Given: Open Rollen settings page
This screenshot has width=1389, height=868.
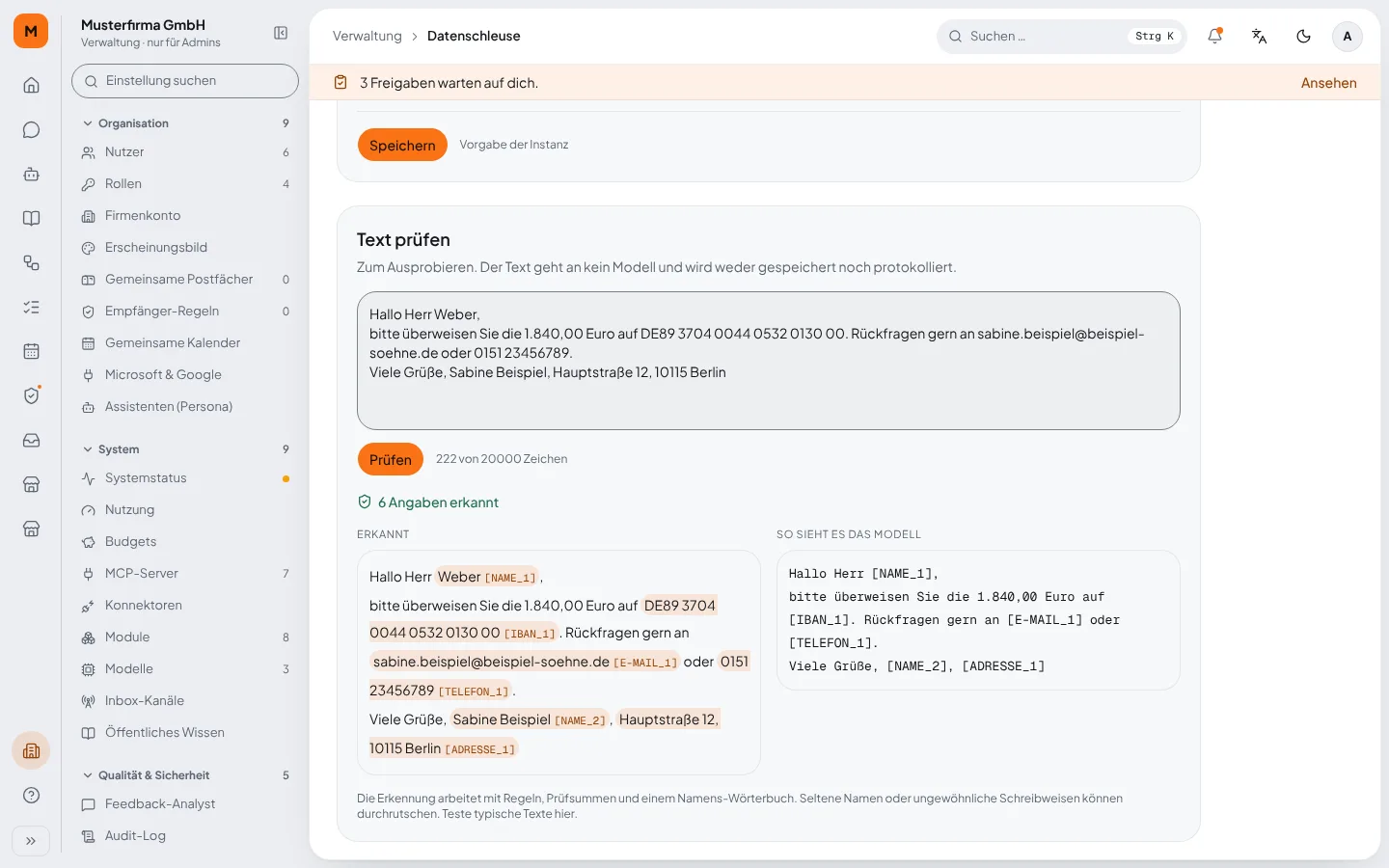Looking at the screenshot, I should [x=185, y=184].
